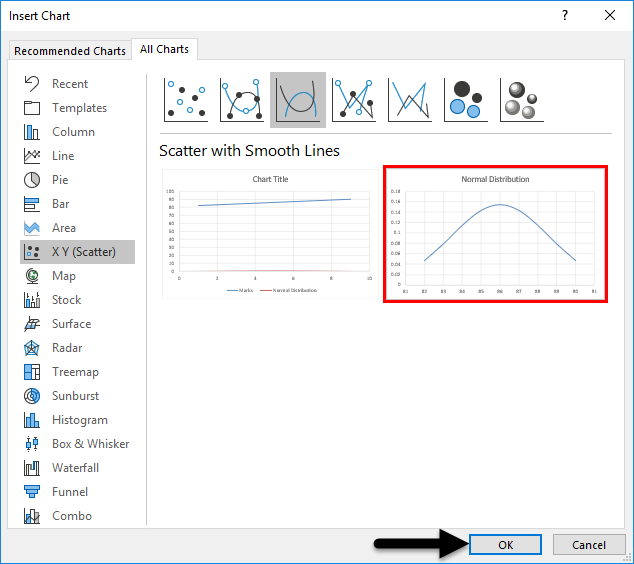Viewport: 634px width, 564px height.
Task: Choose the Histogram category label
Action: click(x=80, y=420)
